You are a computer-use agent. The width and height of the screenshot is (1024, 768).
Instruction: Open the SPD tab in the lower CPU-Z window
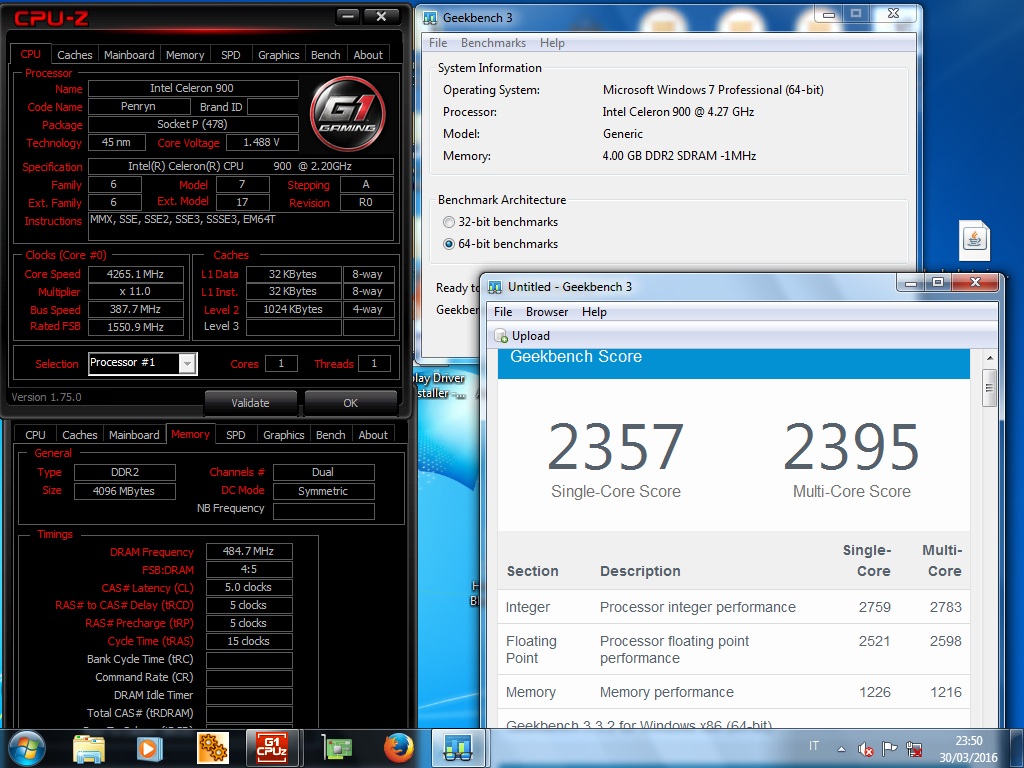[236, 435]
